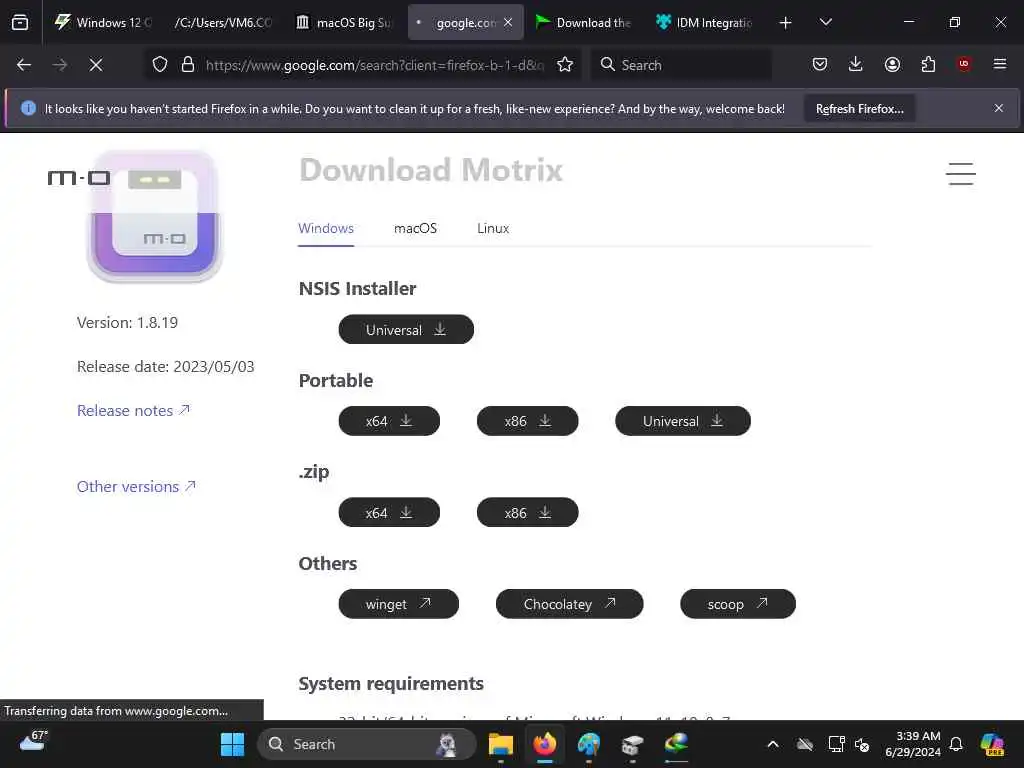1024x768 pixels.
Task: Select the Windows platform tab
Action: [326, 229]
